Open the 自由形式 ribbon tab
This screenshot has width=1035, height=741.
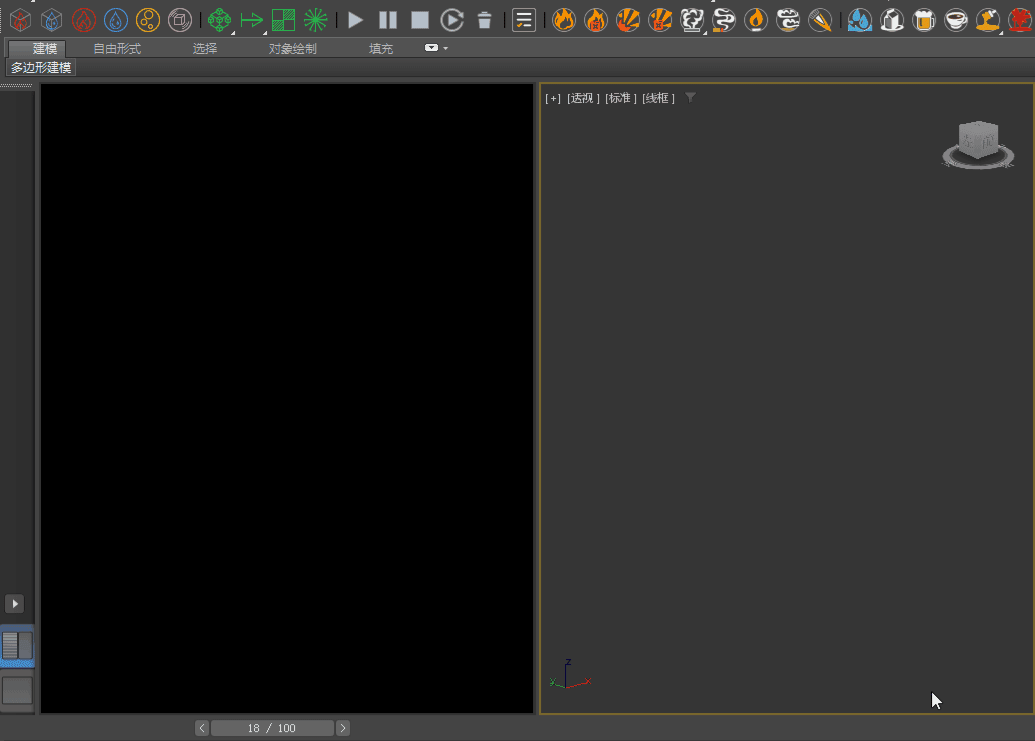click(117, 48)
